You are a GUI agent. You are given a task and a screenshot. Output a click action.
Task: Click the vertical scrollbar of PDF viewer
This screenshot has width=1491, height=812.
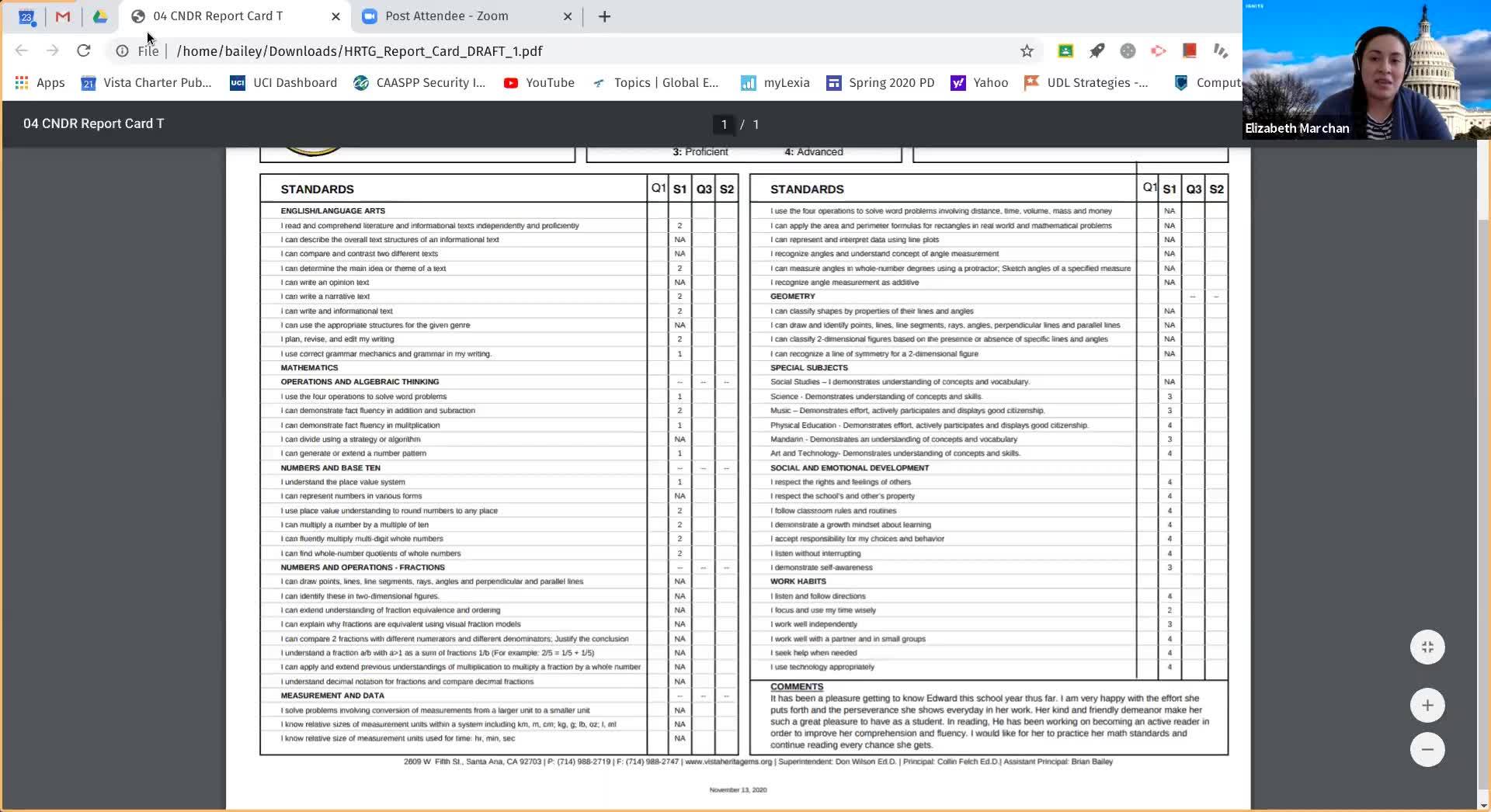[x=1483, y=474]
